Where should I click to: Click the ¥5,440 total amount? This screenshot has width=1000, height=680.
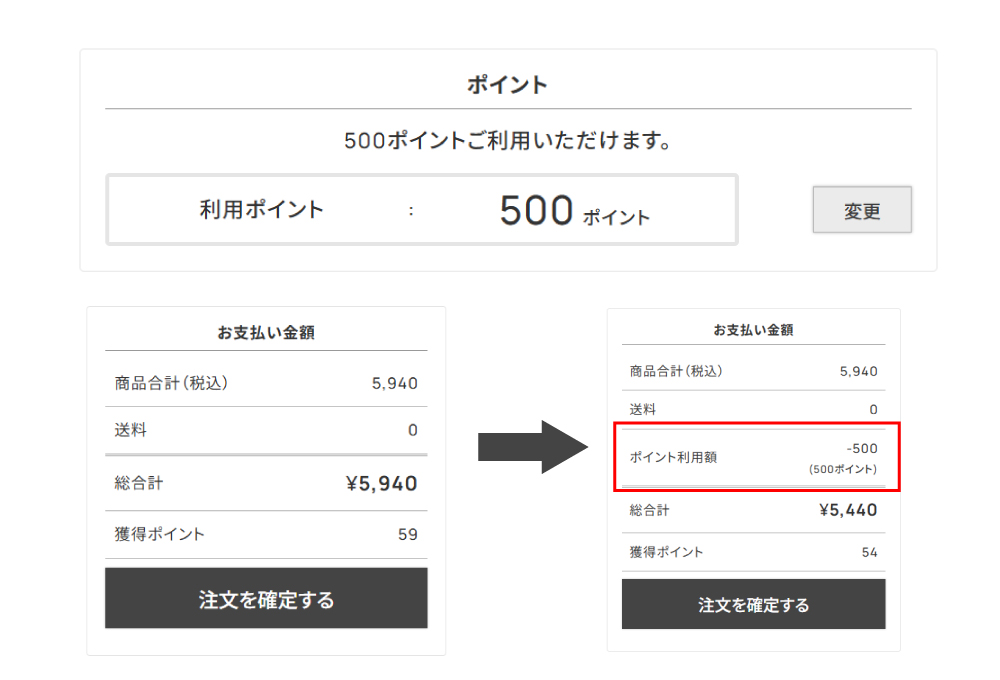pos(847,510)
